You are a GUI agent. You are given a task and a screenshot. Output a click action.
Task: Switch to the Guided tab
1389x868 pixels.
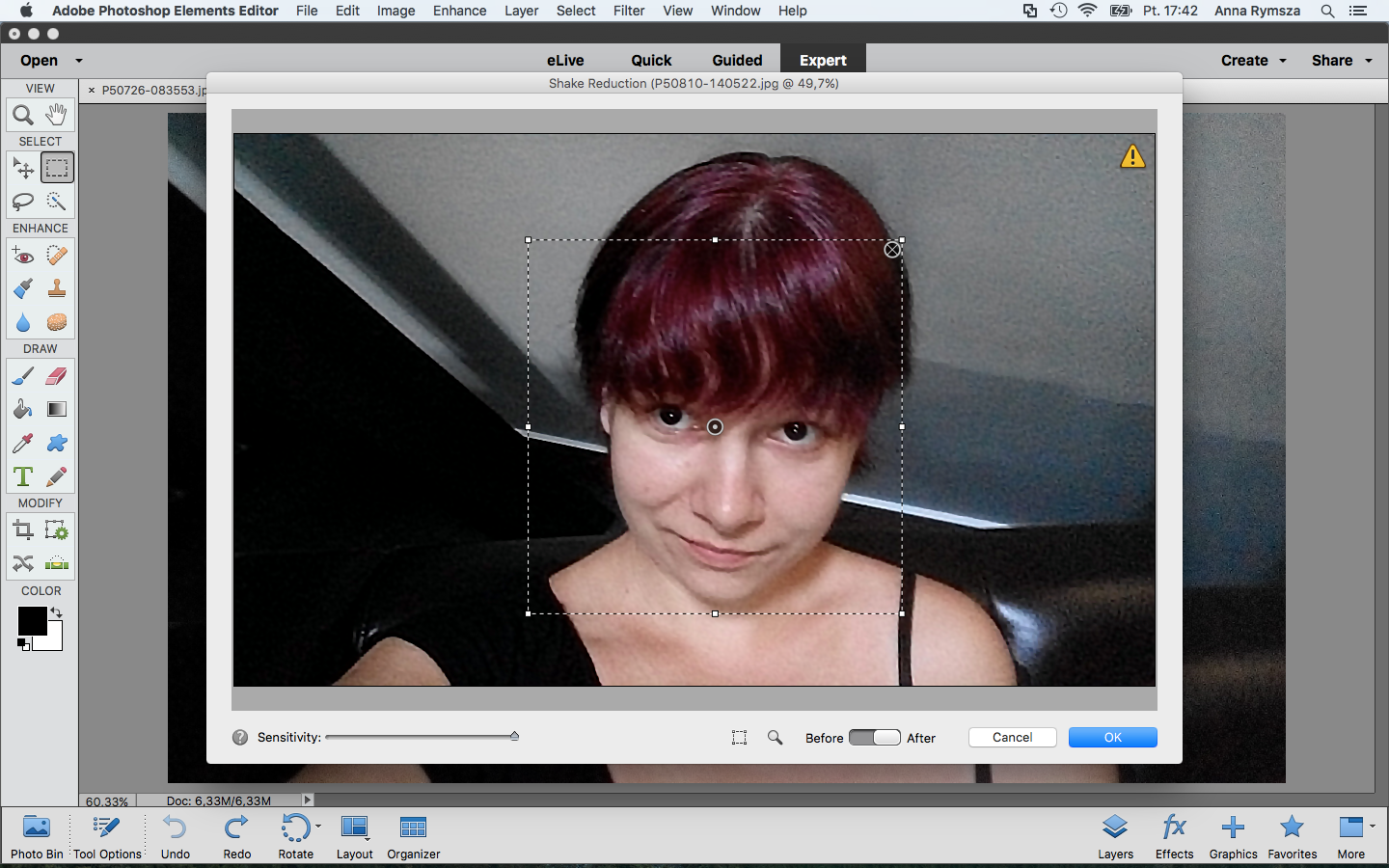click(x=737, y=60)
